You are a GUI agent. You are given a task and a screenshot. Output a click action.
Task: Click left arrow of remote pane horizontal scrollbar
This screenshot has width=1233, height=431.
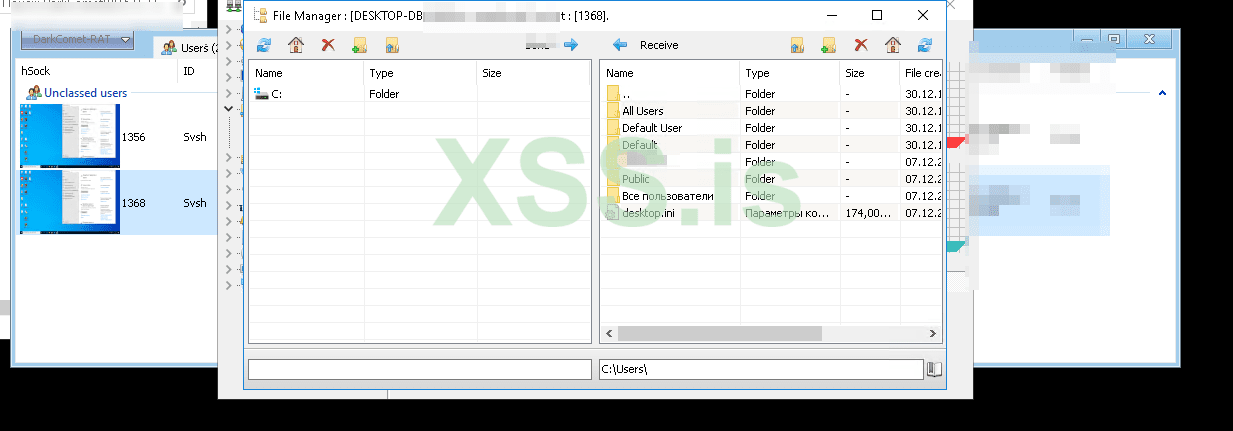608,334
